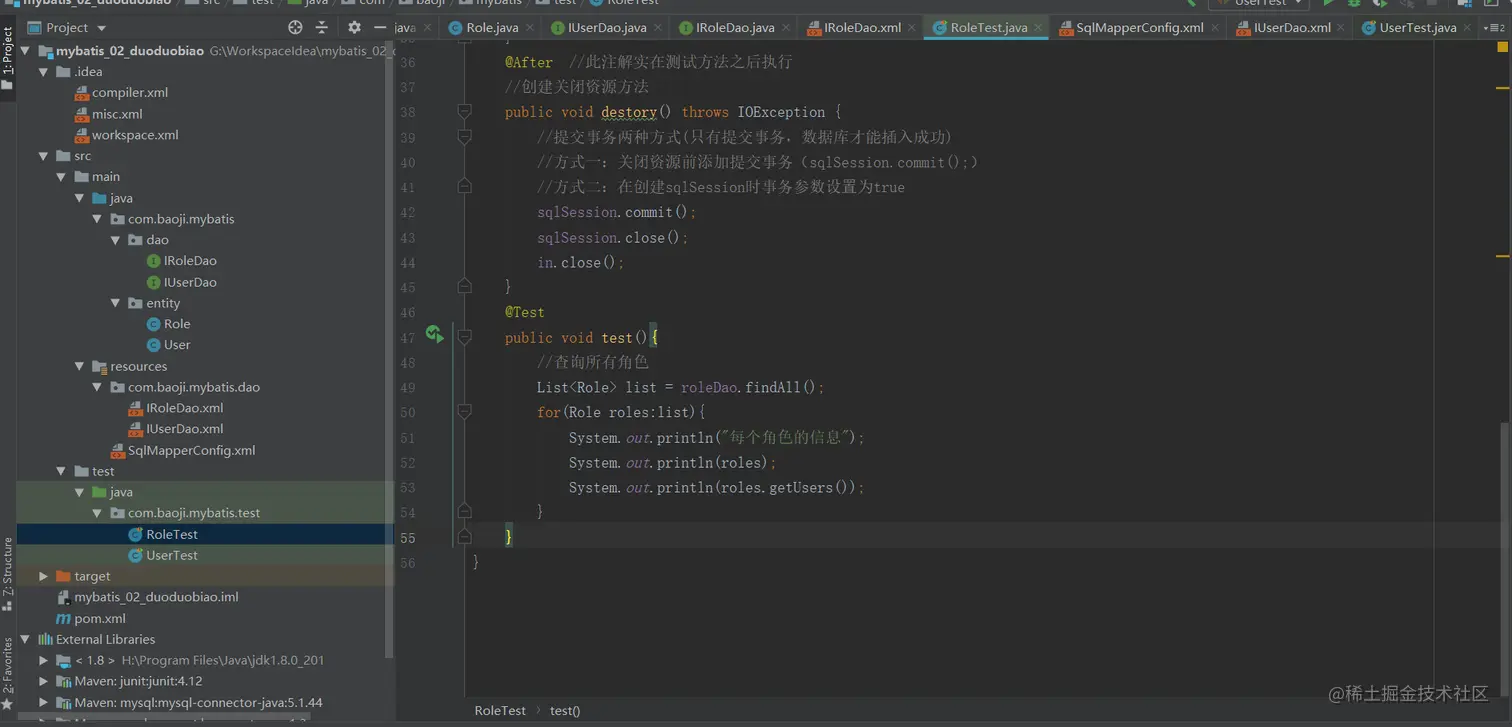Close the Role.java tab
The height and width of the screenshot is (727, 1512).
tap(529, 28)
